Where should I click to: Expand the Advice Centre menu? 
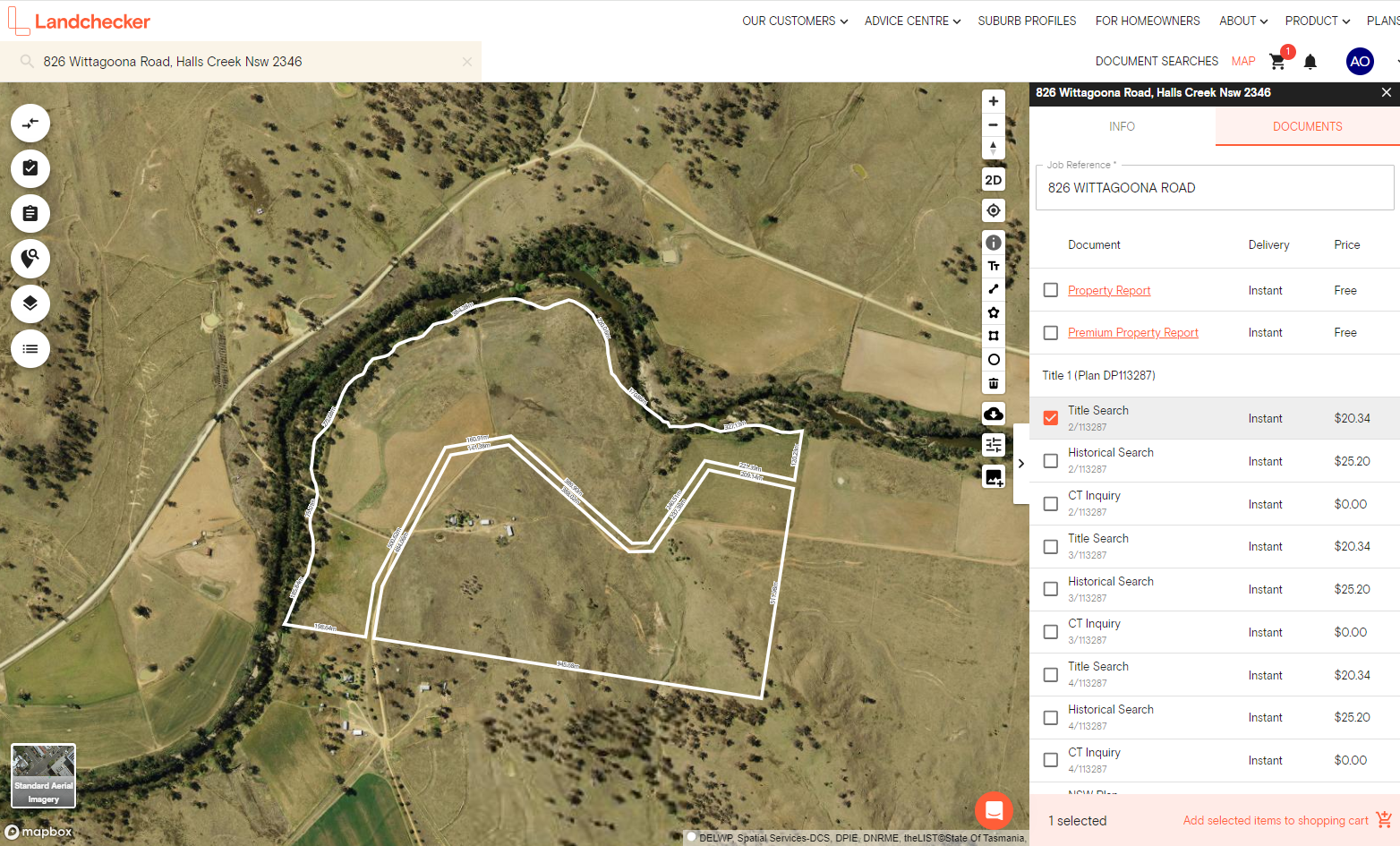point(913,21)
